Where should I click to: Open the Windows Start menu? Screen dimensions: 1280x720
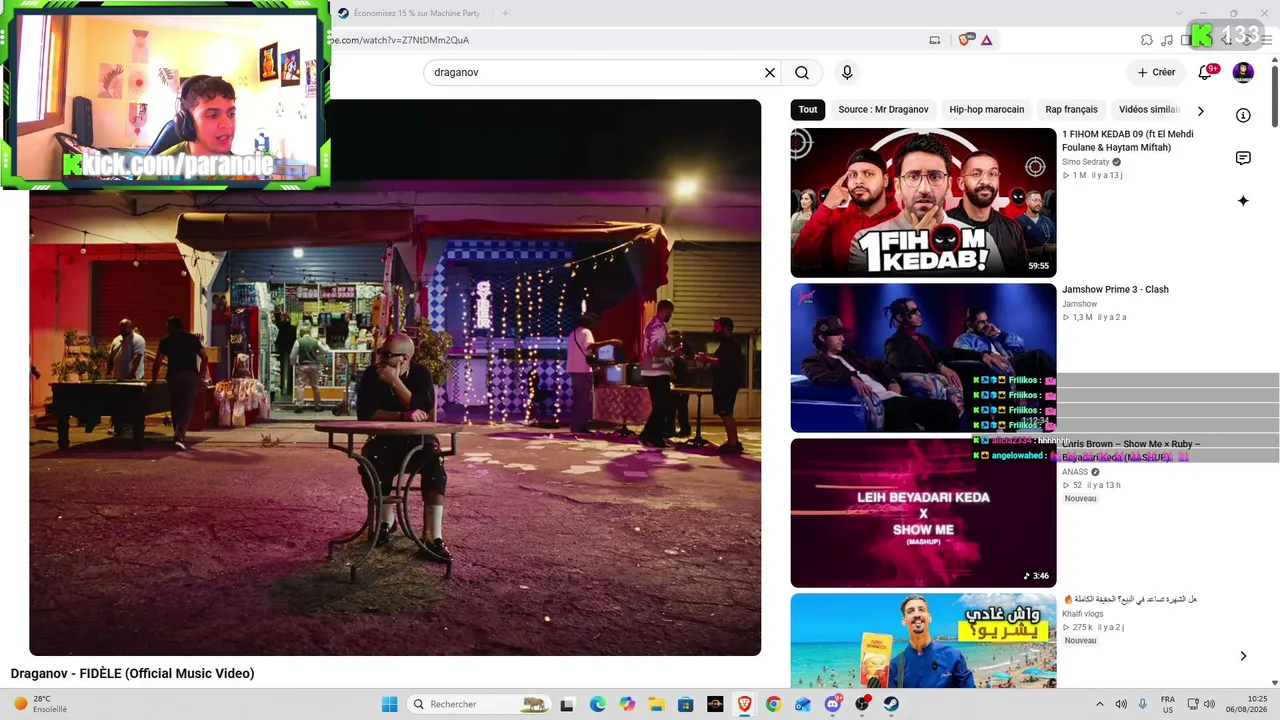[389, 704]
